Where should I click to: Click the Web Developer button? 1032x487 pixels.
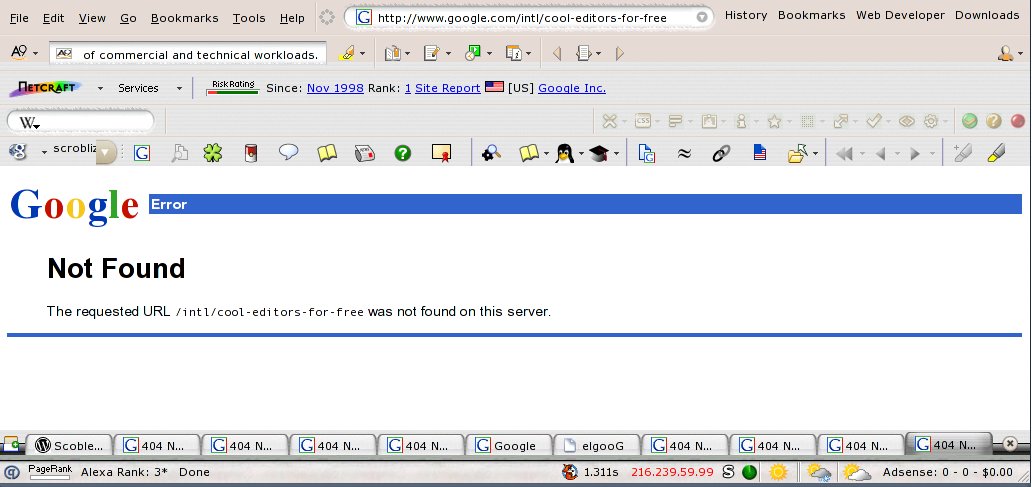[900, 15]
